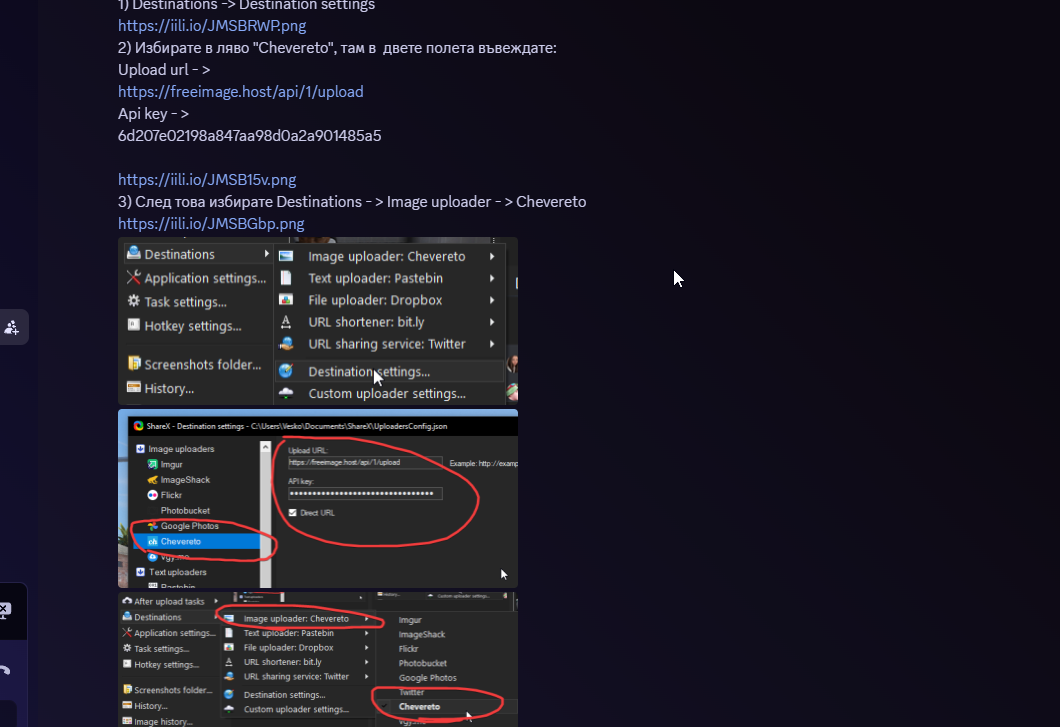The height and width of the screenshot is (727, 1060).
Task: Click the stop screen share icon
Action: tap(4, 611)
